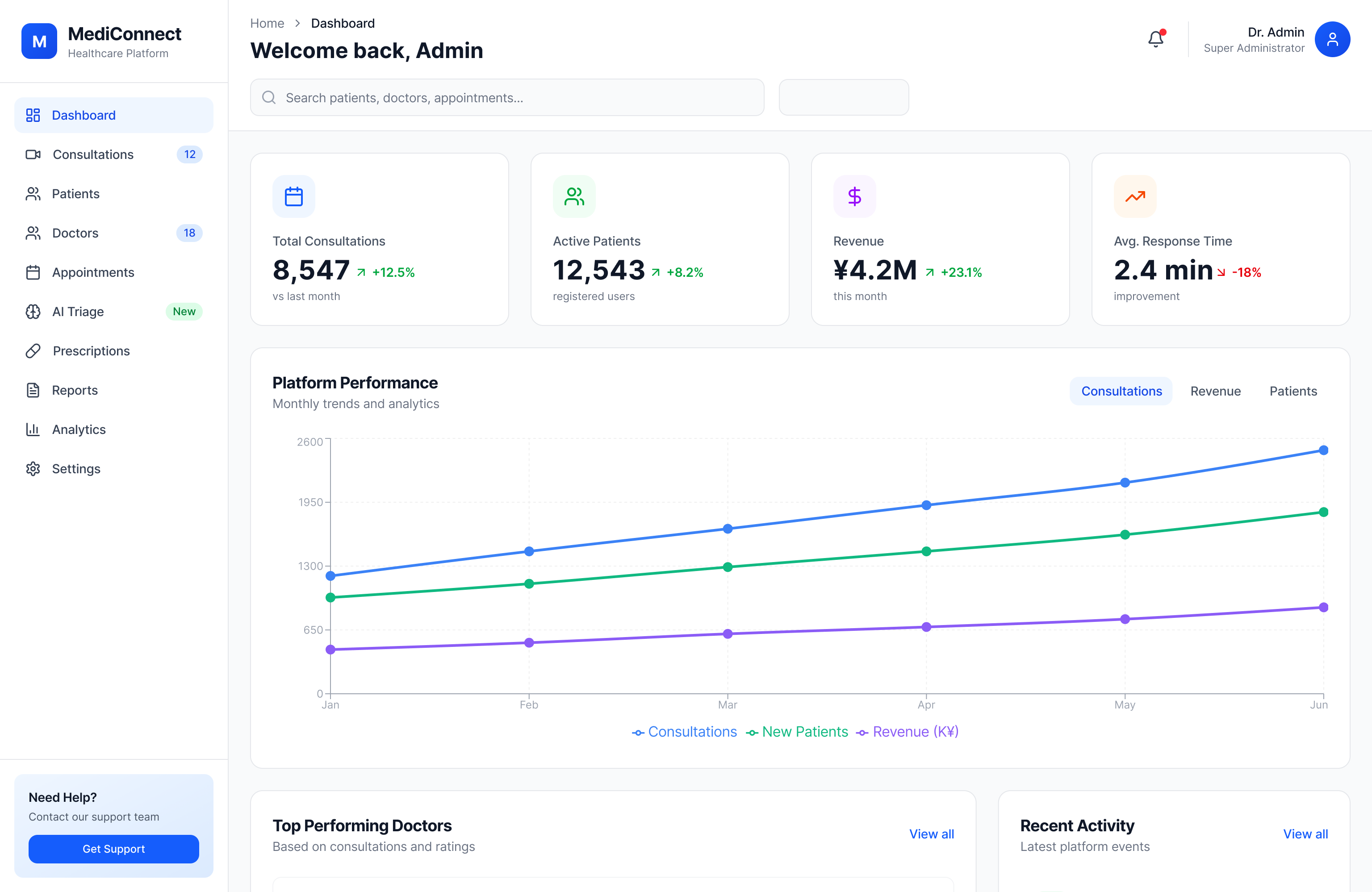
Task: Click the Analytics bar-chart icon
Action: click(x=33, y=429)
